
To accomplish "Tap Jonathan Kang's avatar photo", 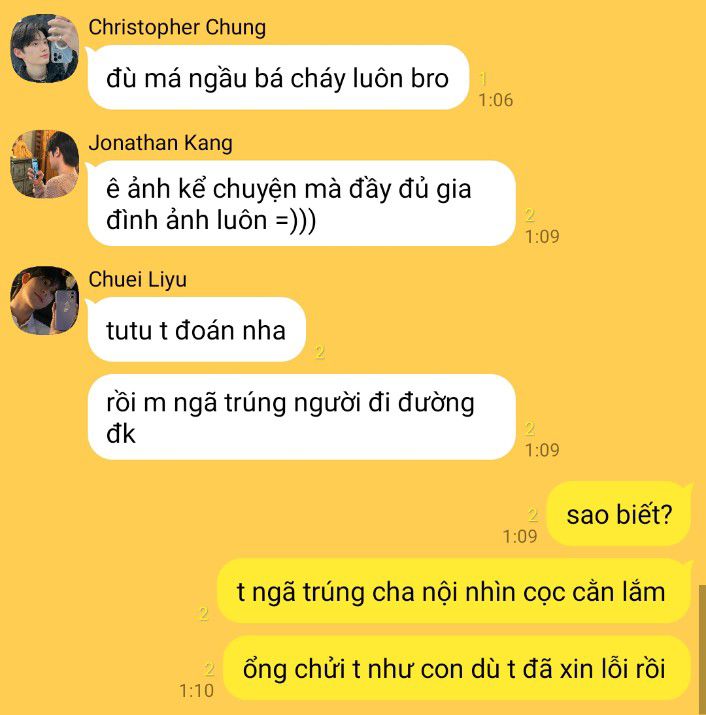I will (44, 164).
